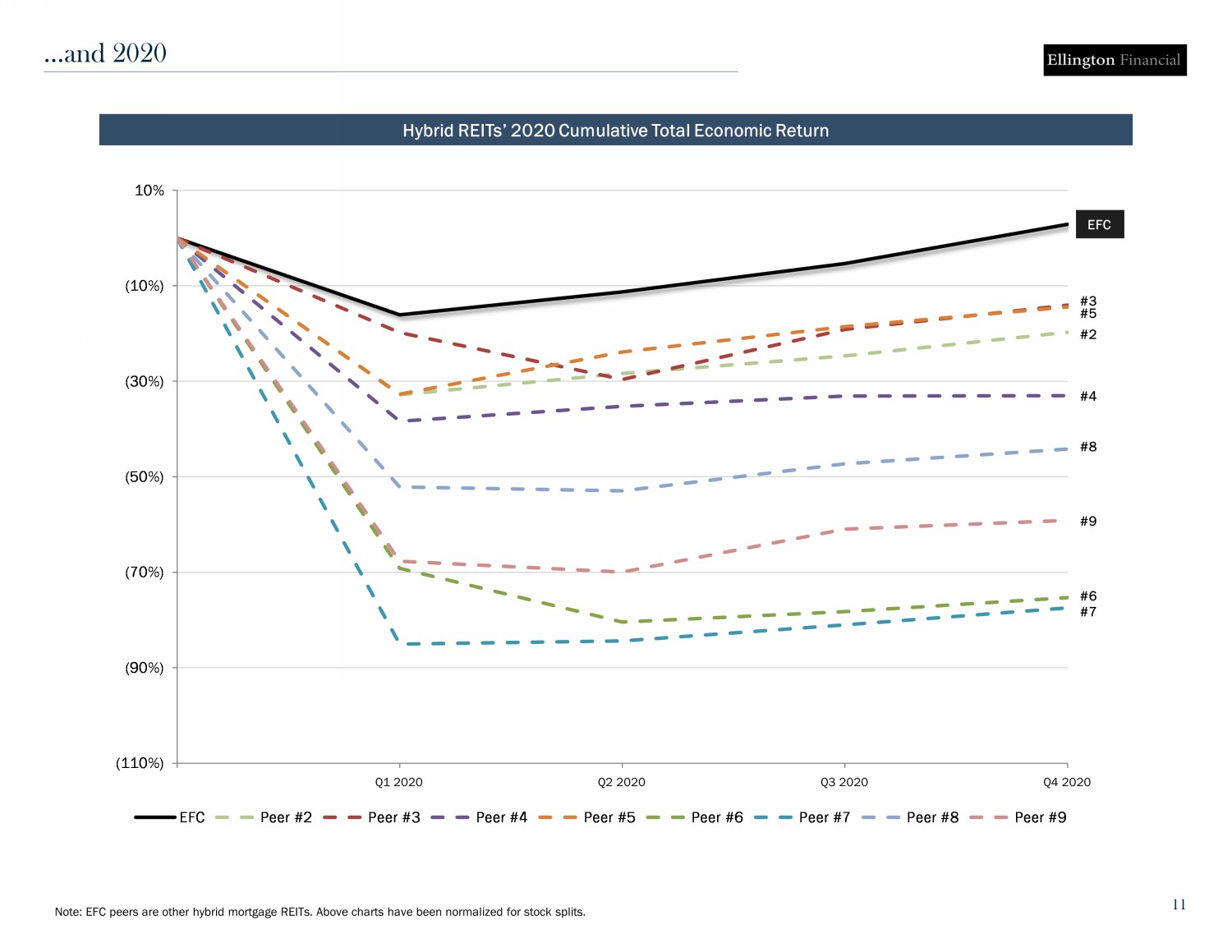Viewport: 1232px width, 952px height.
Task: Click Peer #8 legend entry
Action: click(932, 817)
